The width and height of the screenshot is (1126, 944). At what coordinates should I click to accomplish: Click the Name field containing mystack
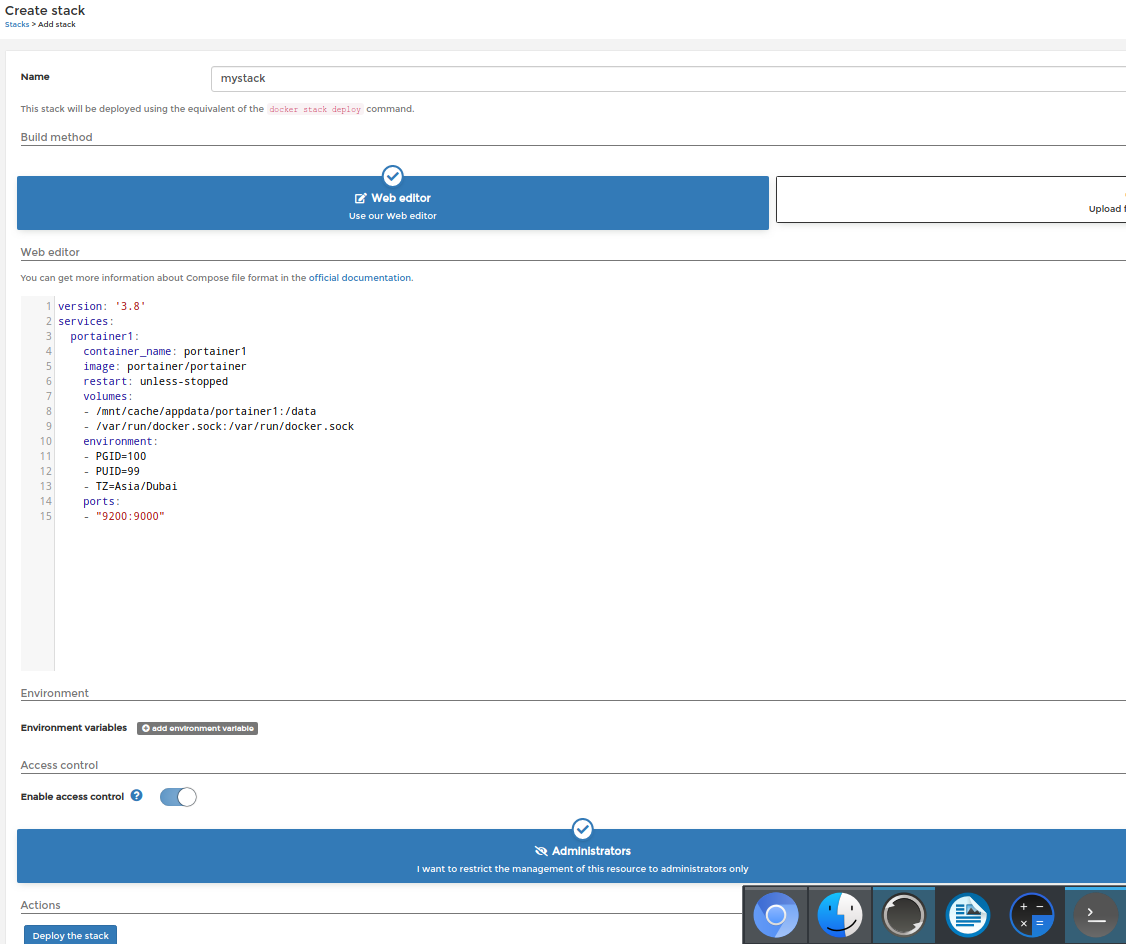coord(500,78)
